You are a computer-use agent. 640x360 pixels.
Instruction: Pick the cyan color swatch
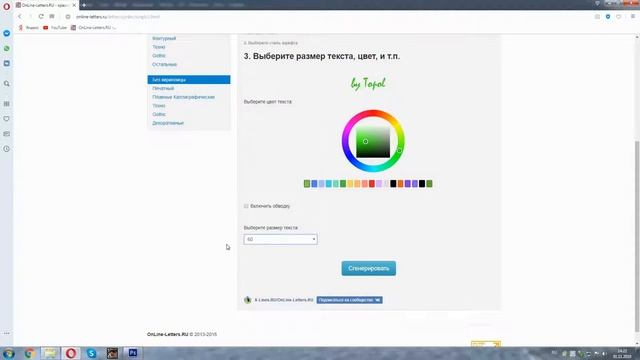tap(329, 184)
